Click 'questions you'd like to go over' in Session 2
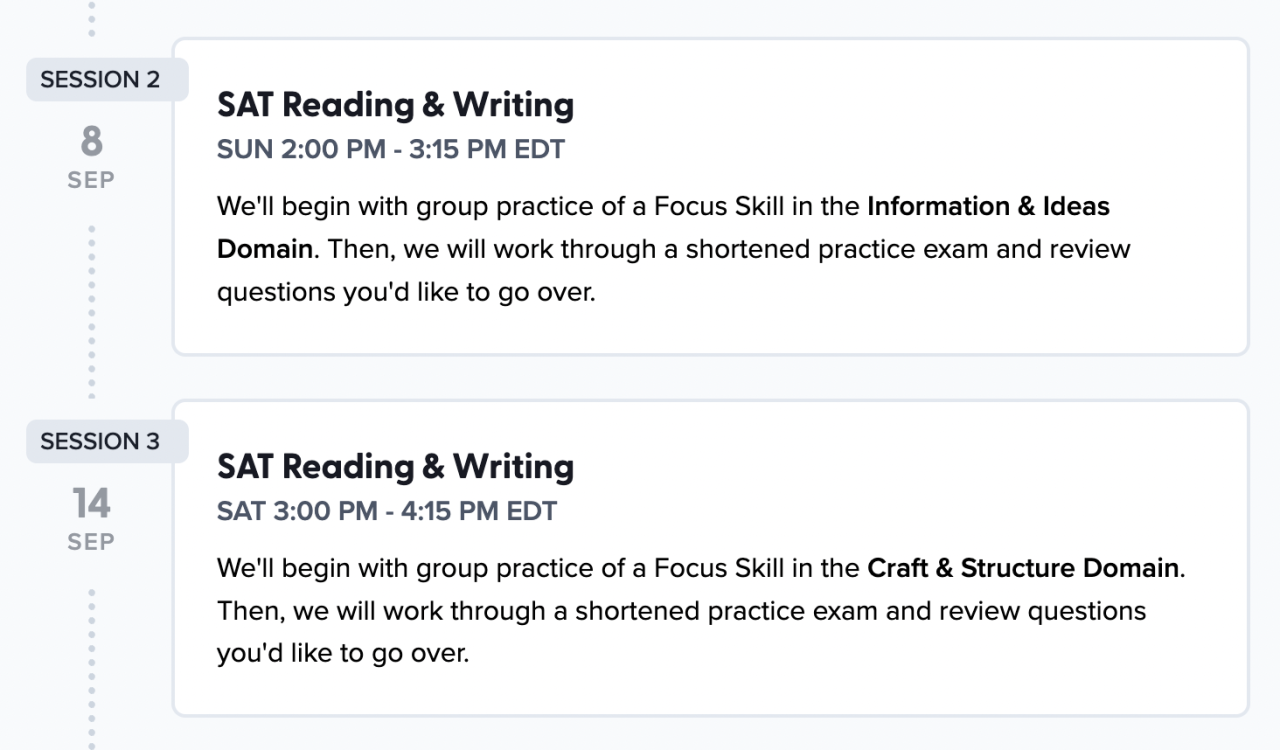 coord(405,293)
